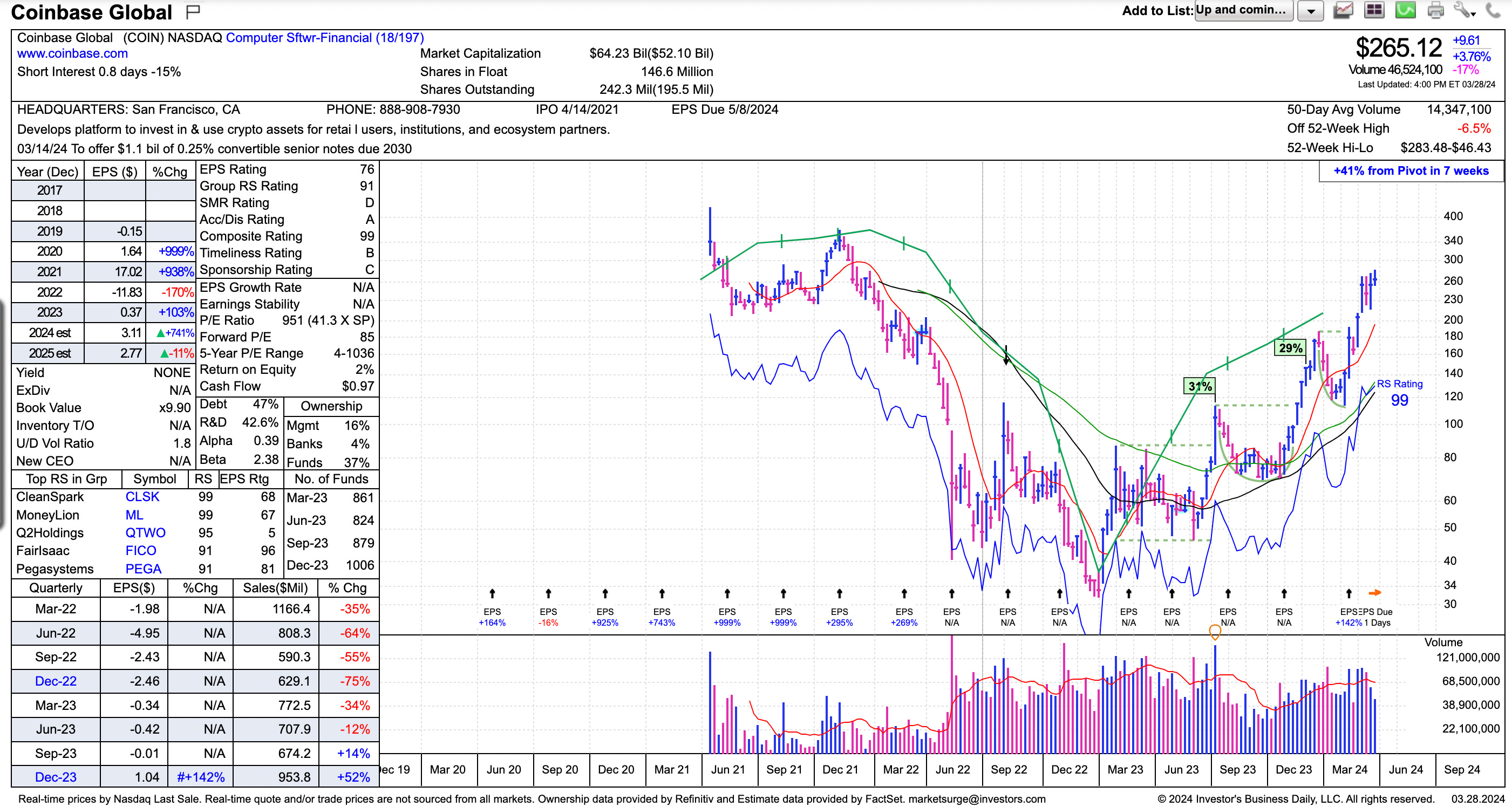Click the EPS Due 5/8/2024 text
This screenshot has height=807, width=1512.
point(725,109)
